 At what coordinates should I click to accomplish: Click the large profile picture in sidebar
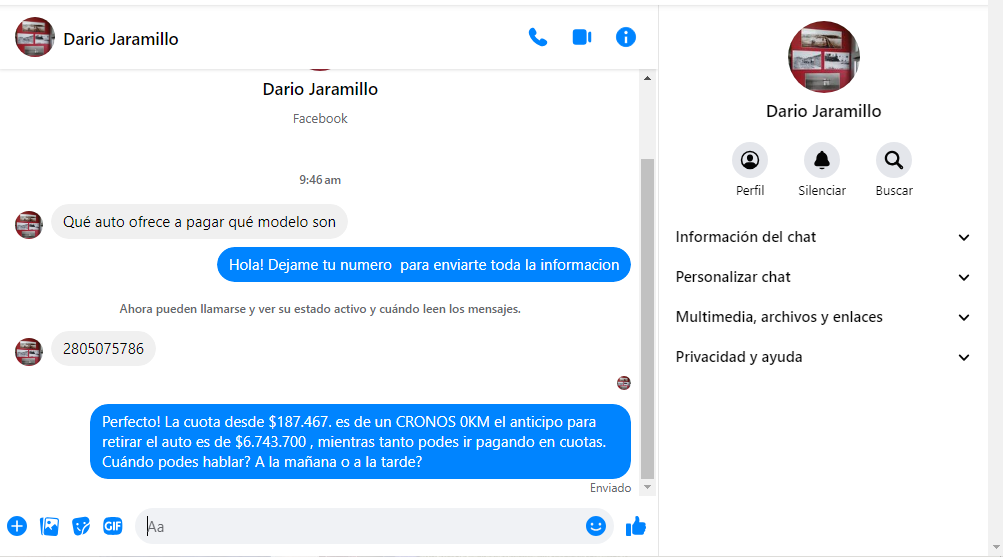point(824,57)
